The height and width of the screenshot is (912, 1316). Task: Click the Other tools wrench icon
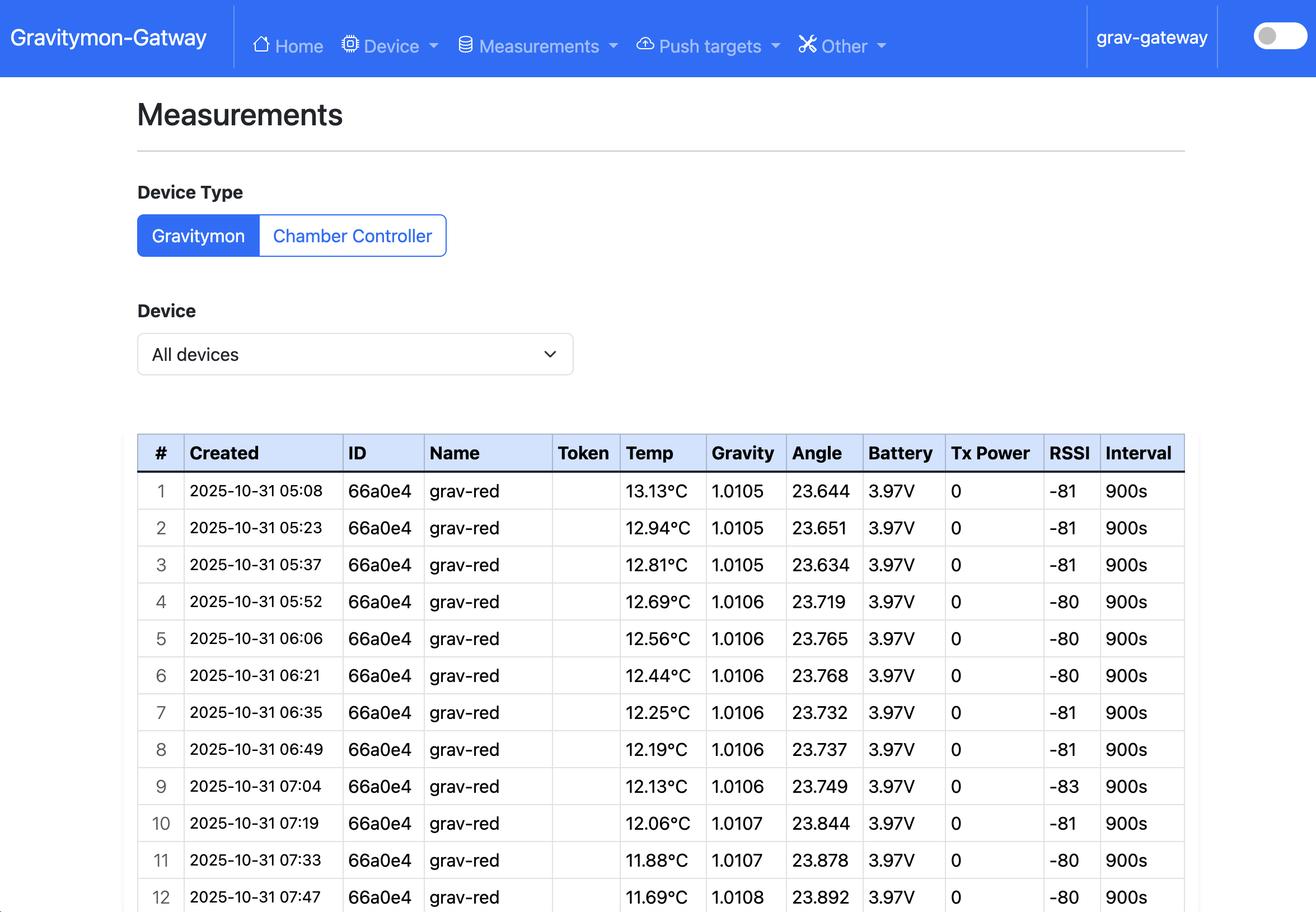coord(807,45)
